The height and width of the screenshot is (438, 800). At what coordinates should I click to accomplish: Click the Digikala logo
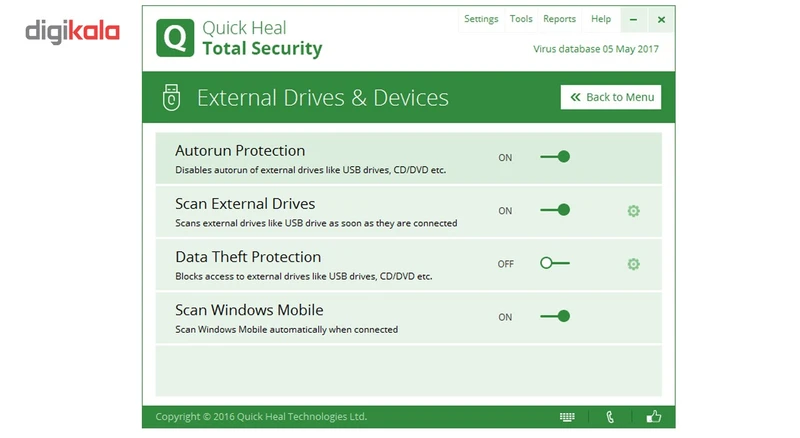click(x=72, y=32)
